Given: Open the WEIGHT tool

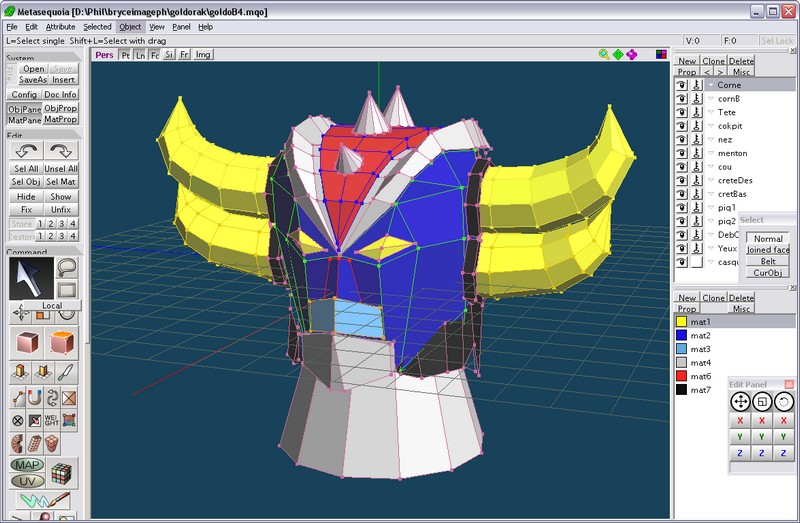Looking at the screenshot, I should [x=52, y=420].
